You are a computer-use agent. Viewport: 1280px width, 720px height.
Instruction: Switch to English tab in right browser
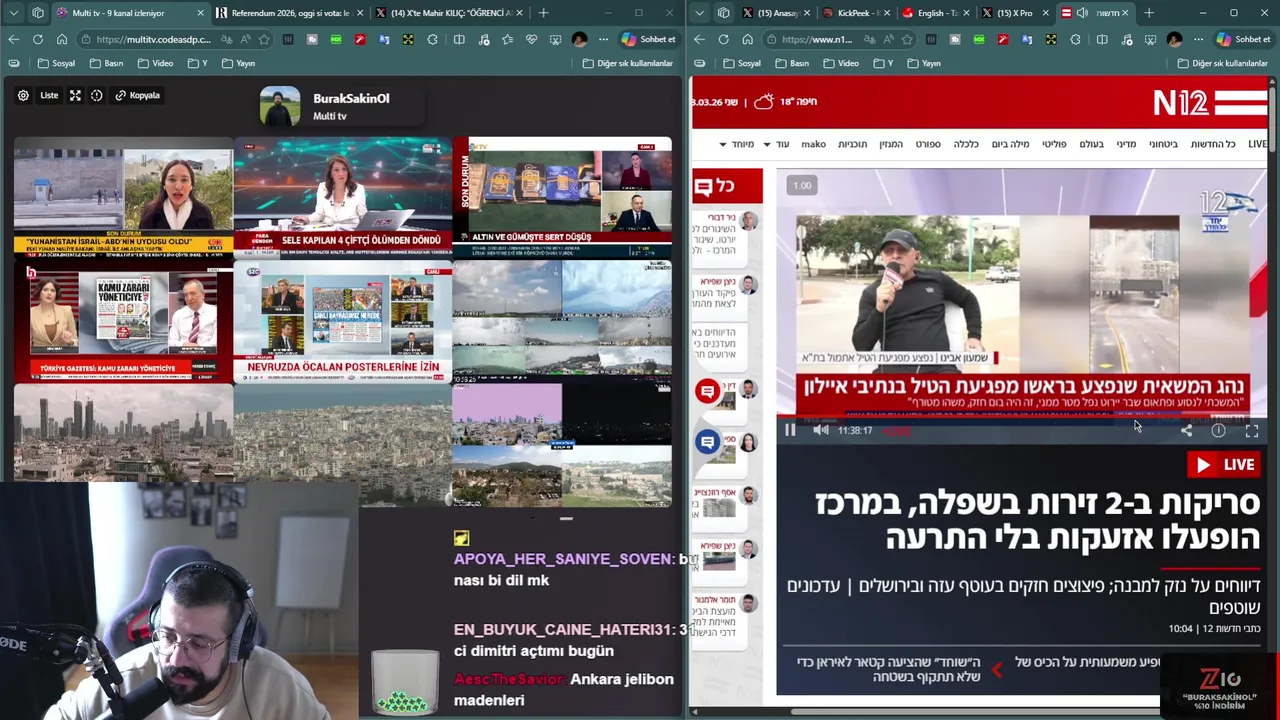tap(936, 13)
